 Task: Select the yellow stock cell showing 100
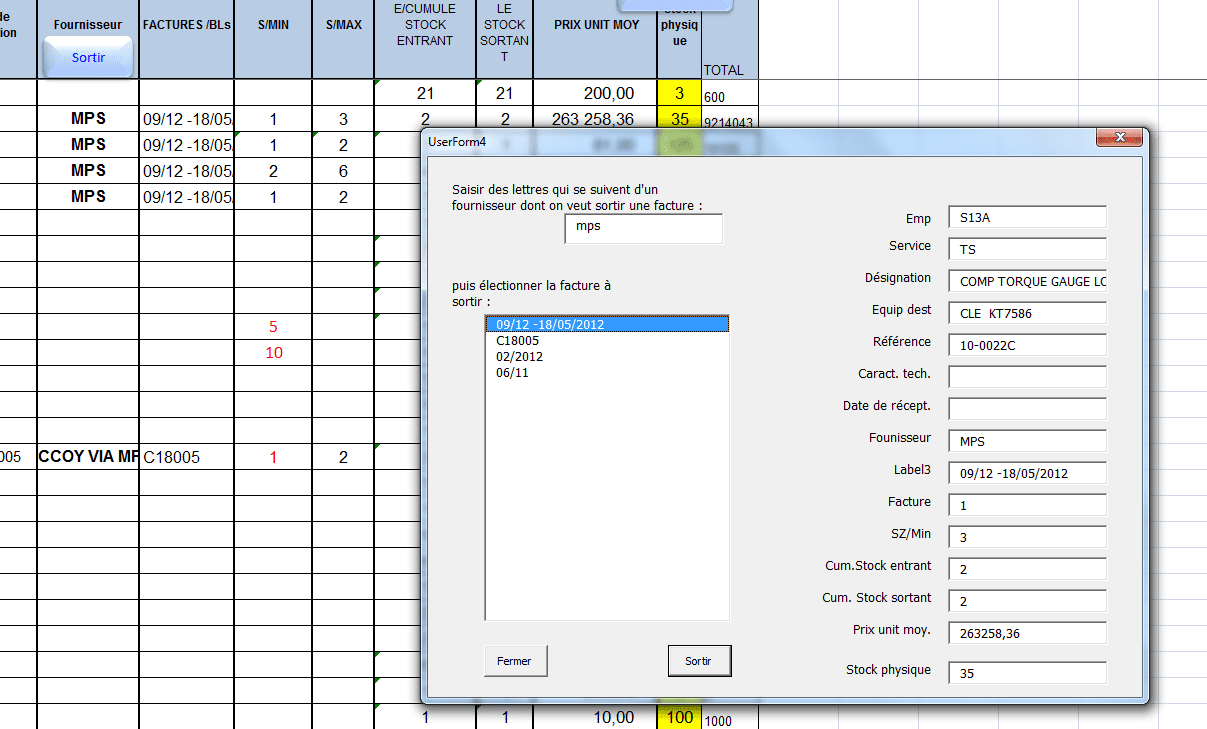point(679,717)
